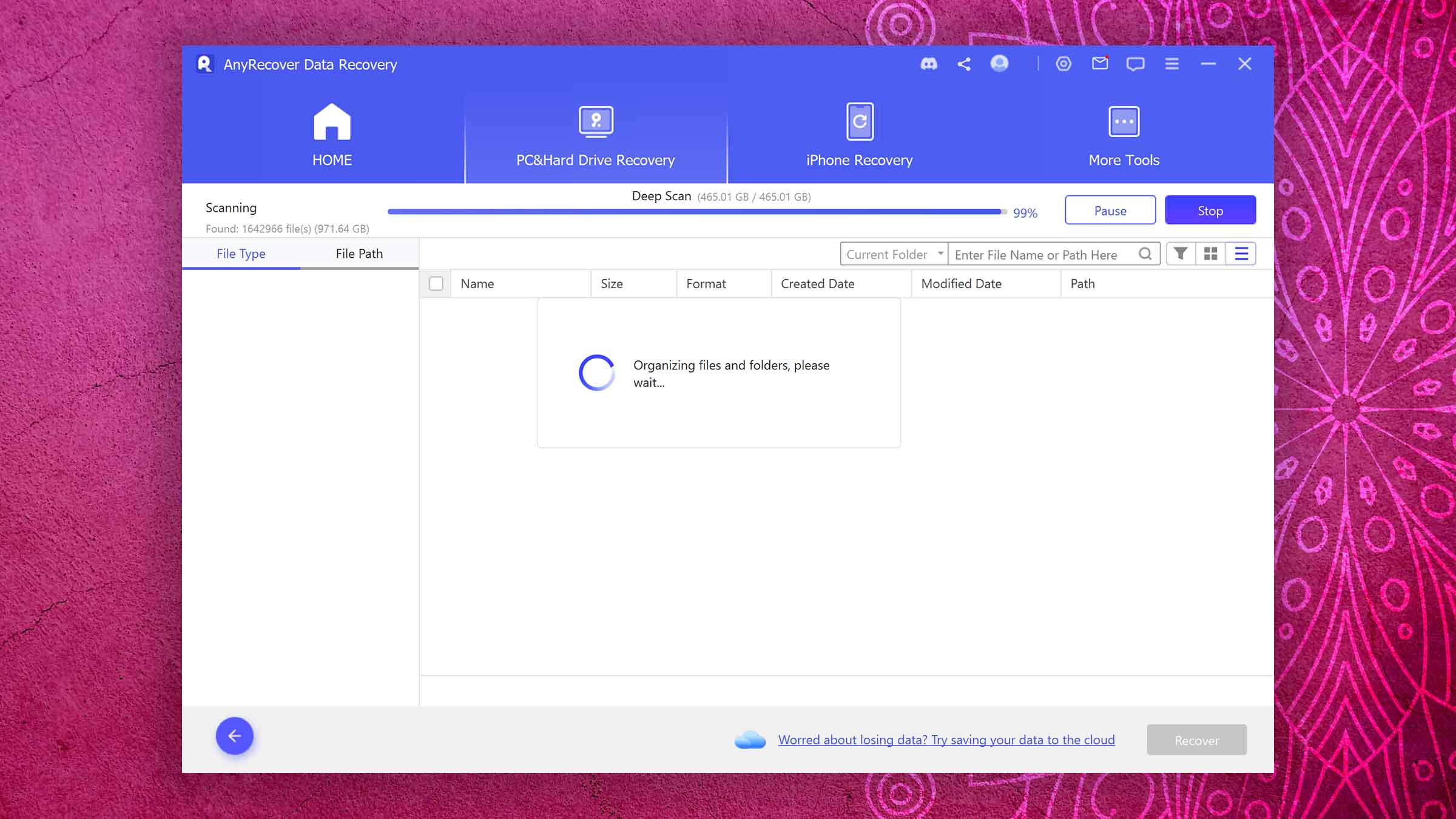The height and width of the screenshot is (819, 1456).
Task: Stop the deep scan
Action: [1210, 210]
